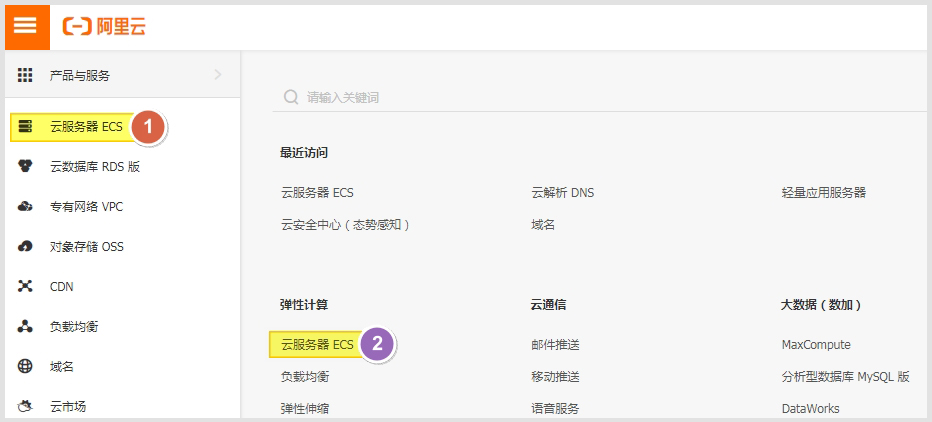
Task: Select 负载均衡 in the left sidebar
Action: [x=74, y=326]
